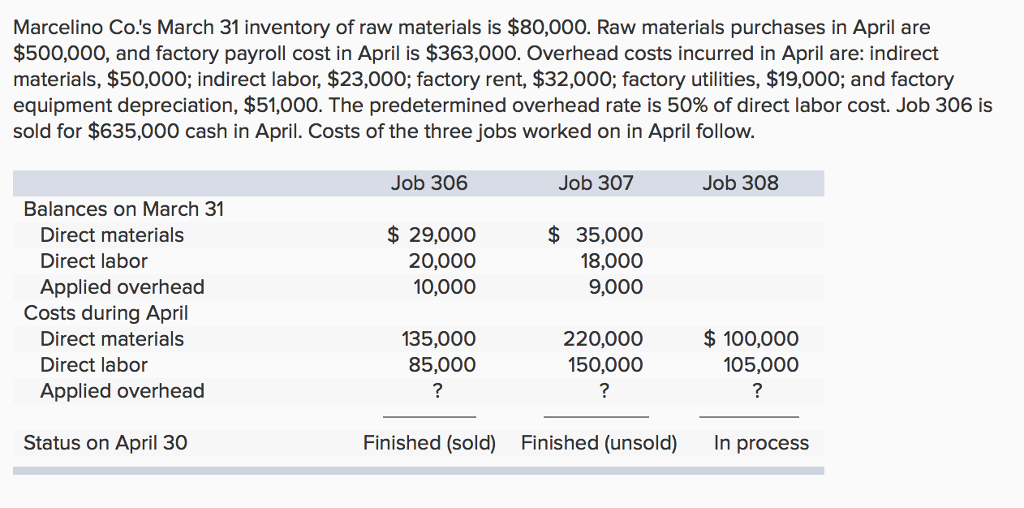
Task: Click the $ 100,000 cell for Job 308
Action: coord(752,339)
